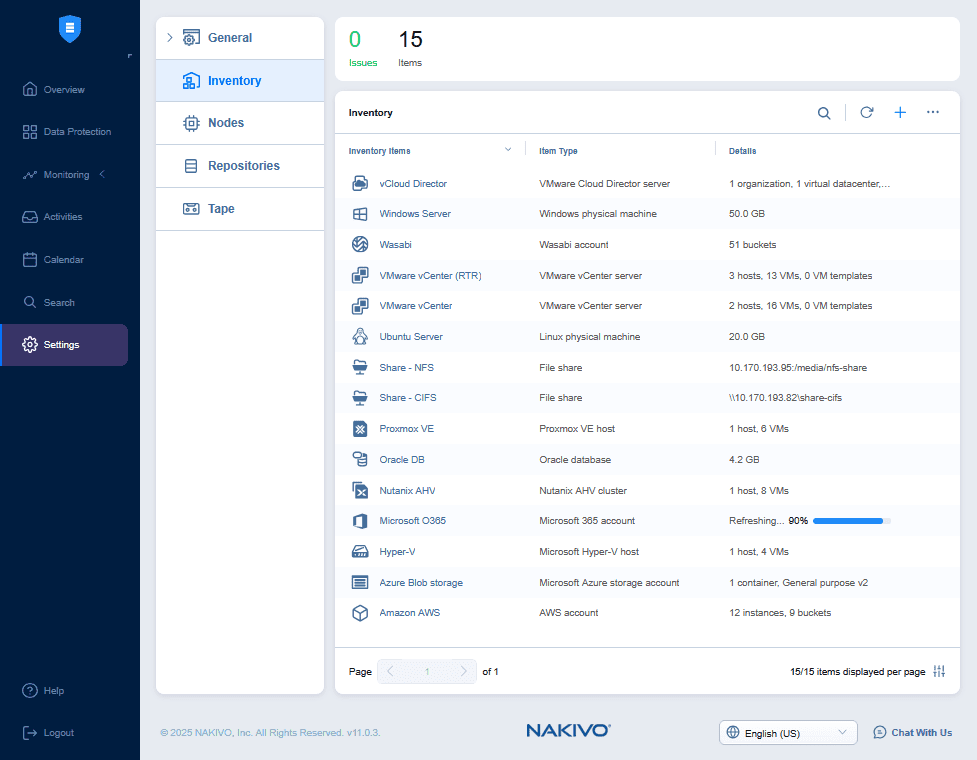The width and height of the screenshot is (977, 760).
Task: Click "Nutanix AHV cluster" type cell
Action: (x=583, y=491)
